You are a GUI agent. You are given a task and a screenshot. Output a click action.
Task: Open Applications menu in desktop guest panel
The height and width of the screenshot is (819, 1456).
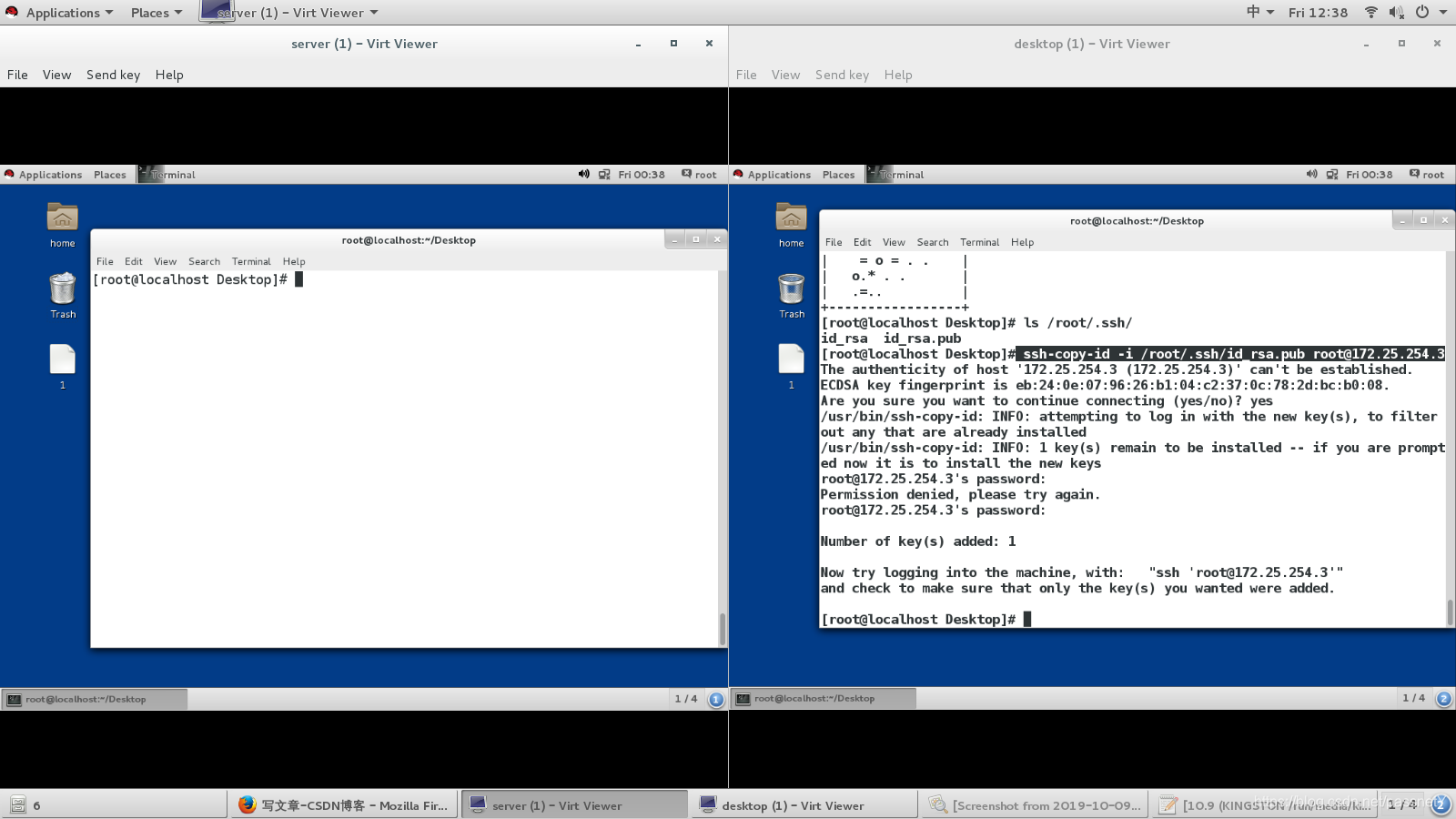(772, 175)
